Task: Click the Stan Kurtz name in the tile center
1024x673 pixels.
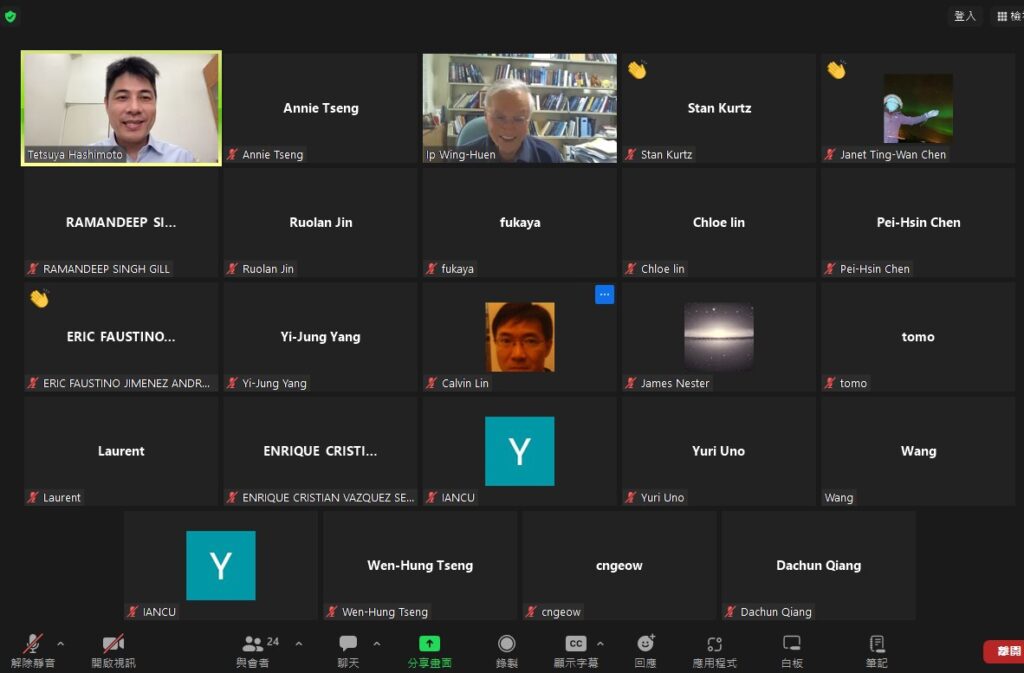Action: pos(719,108)
